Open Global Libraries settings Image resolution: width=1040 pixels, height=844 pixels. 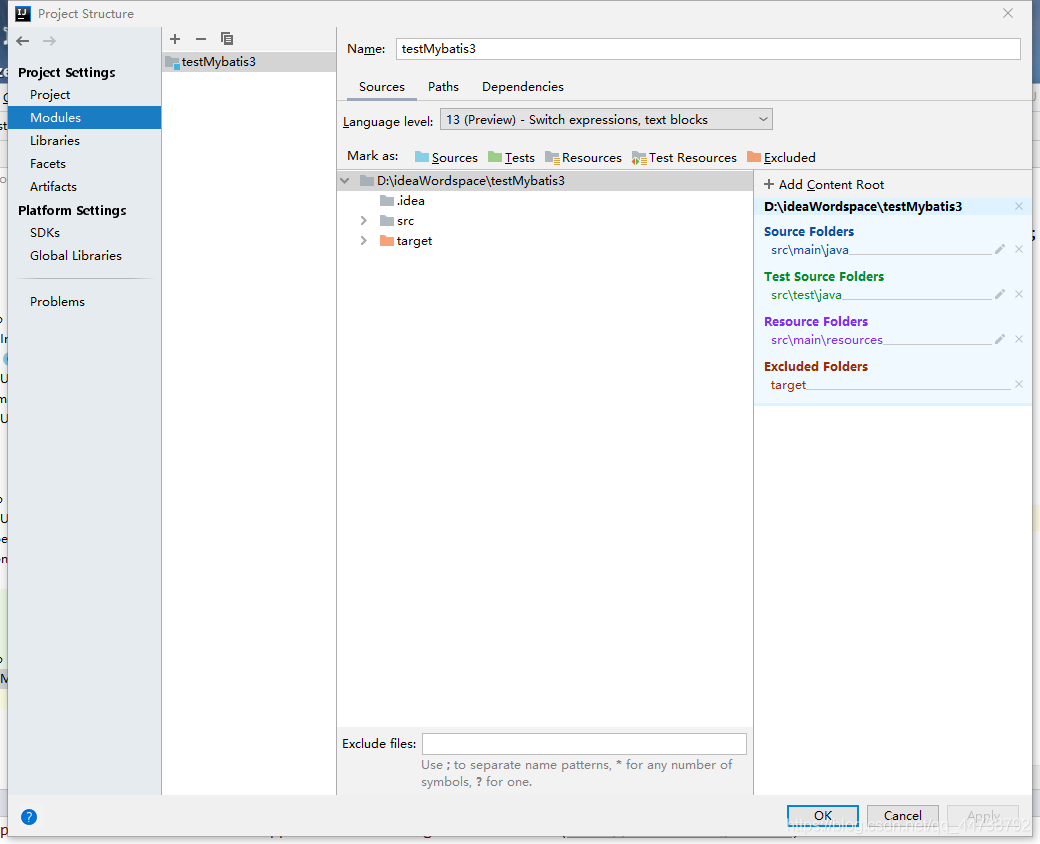(x=76, y=255)
